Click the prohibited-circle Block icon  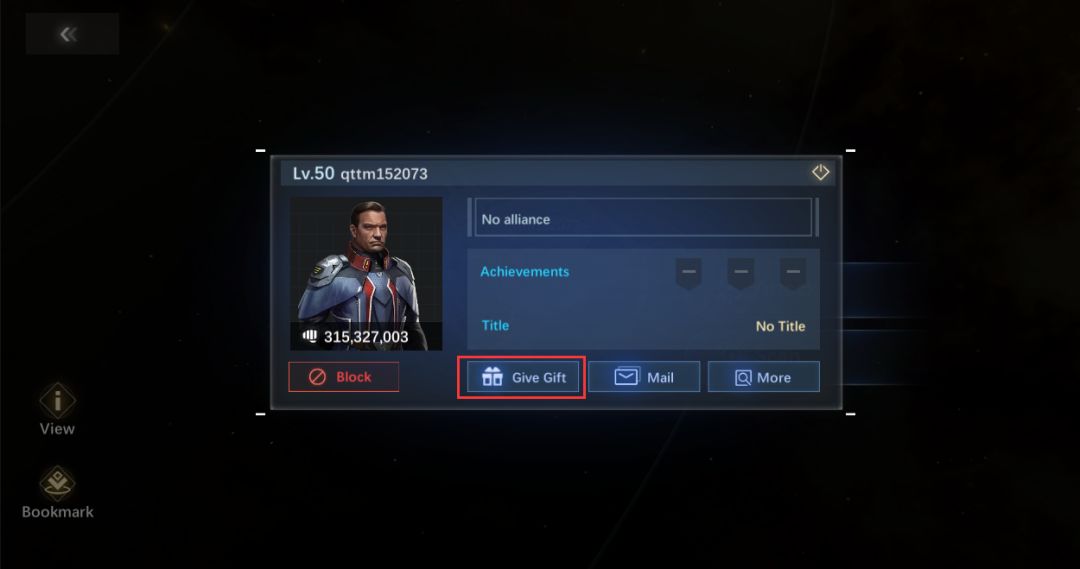(x=317, y=377)
